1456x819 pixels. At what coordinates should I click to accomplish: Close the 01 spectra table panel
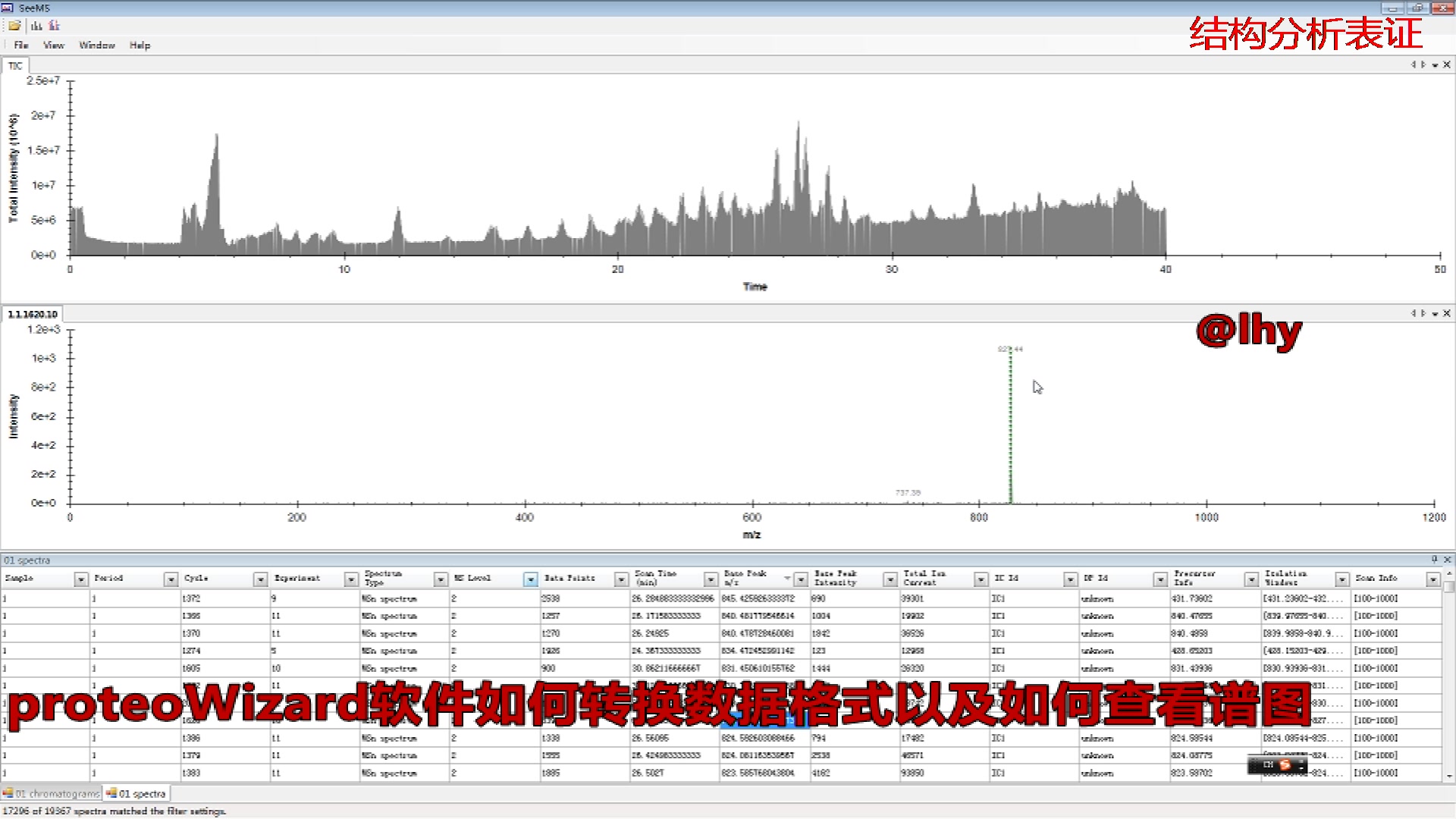click(1447, 560)
